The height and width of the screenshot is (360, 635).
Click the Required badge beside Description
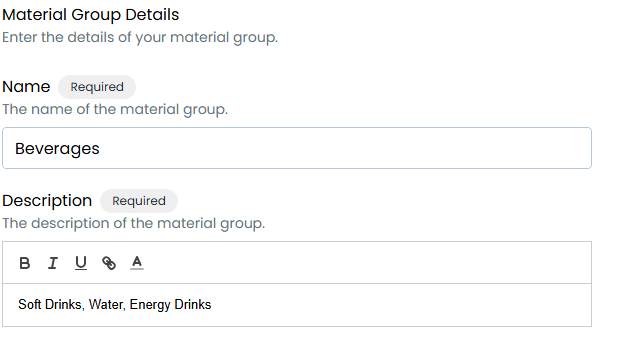pyautogui.click(x=139, y=201)
